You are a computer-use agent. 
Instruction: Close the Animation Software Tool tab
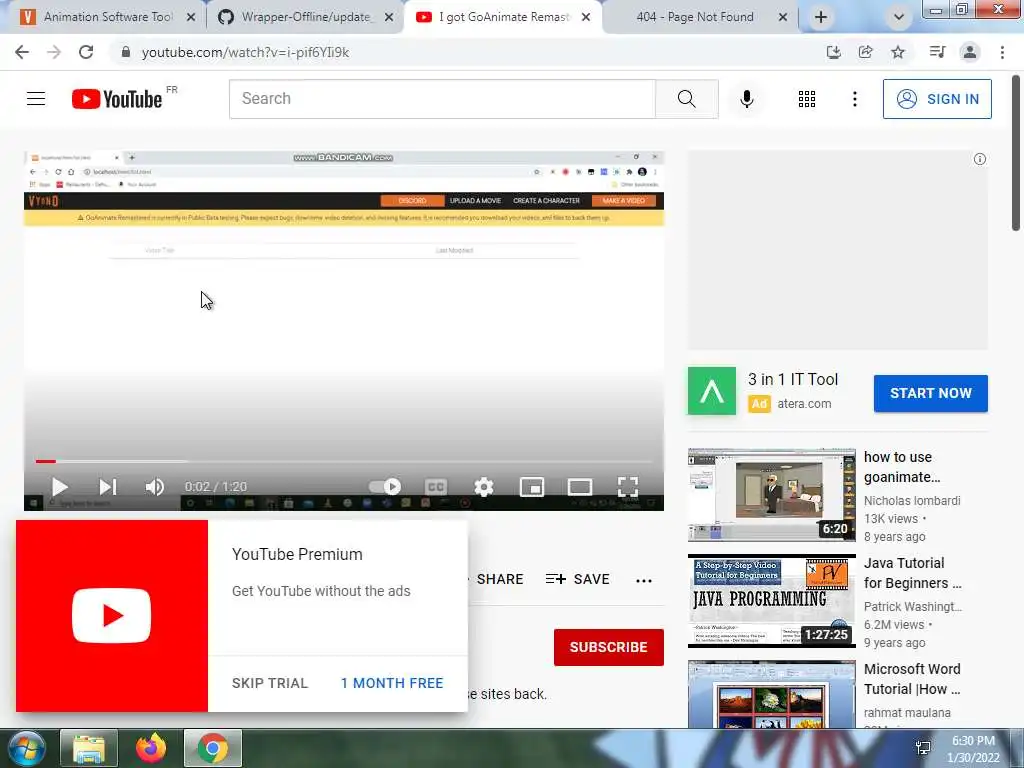191,17
